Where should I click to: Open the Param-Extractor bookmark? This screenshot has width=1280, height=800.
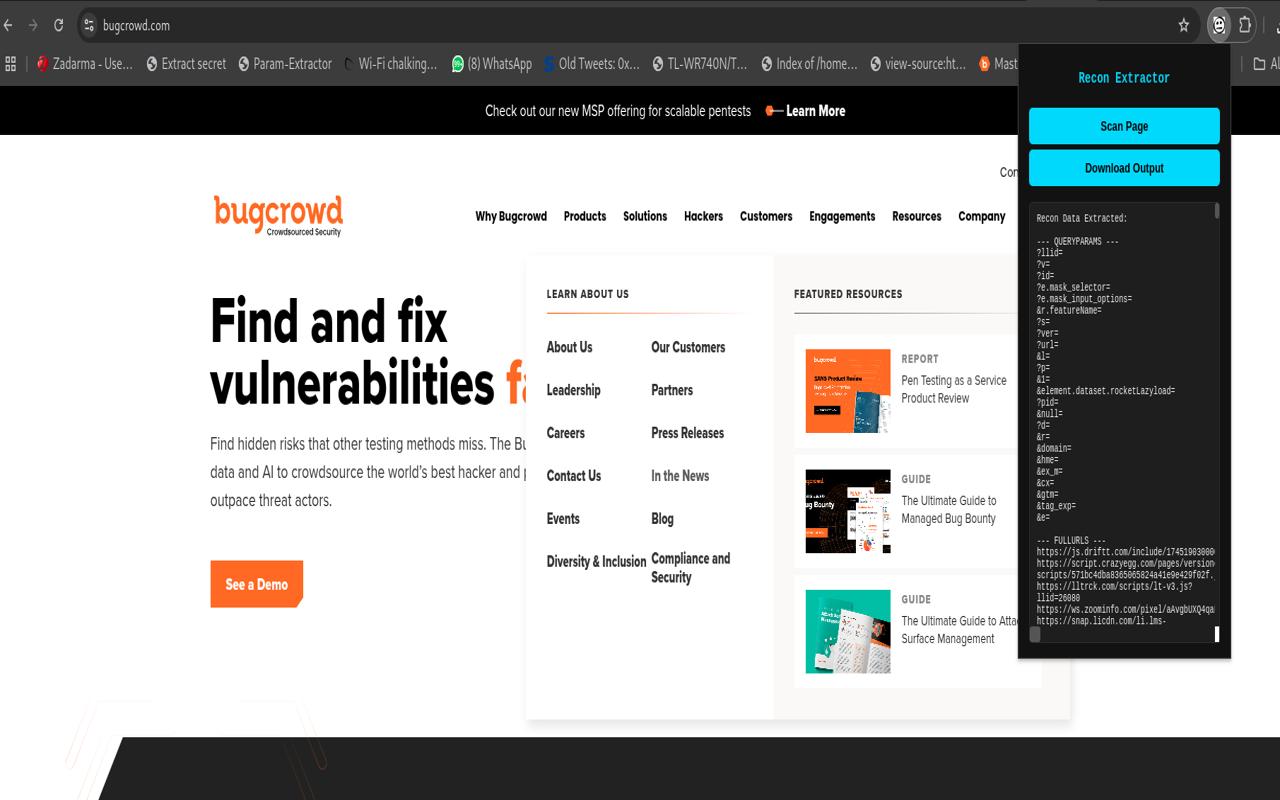[285, 64]
